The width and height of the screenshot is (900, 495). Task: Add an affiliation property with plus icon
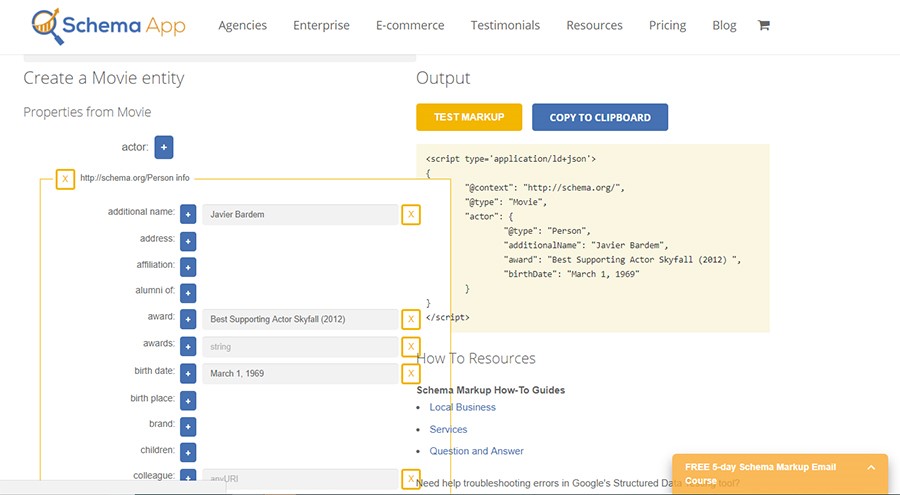pos(188,266)
